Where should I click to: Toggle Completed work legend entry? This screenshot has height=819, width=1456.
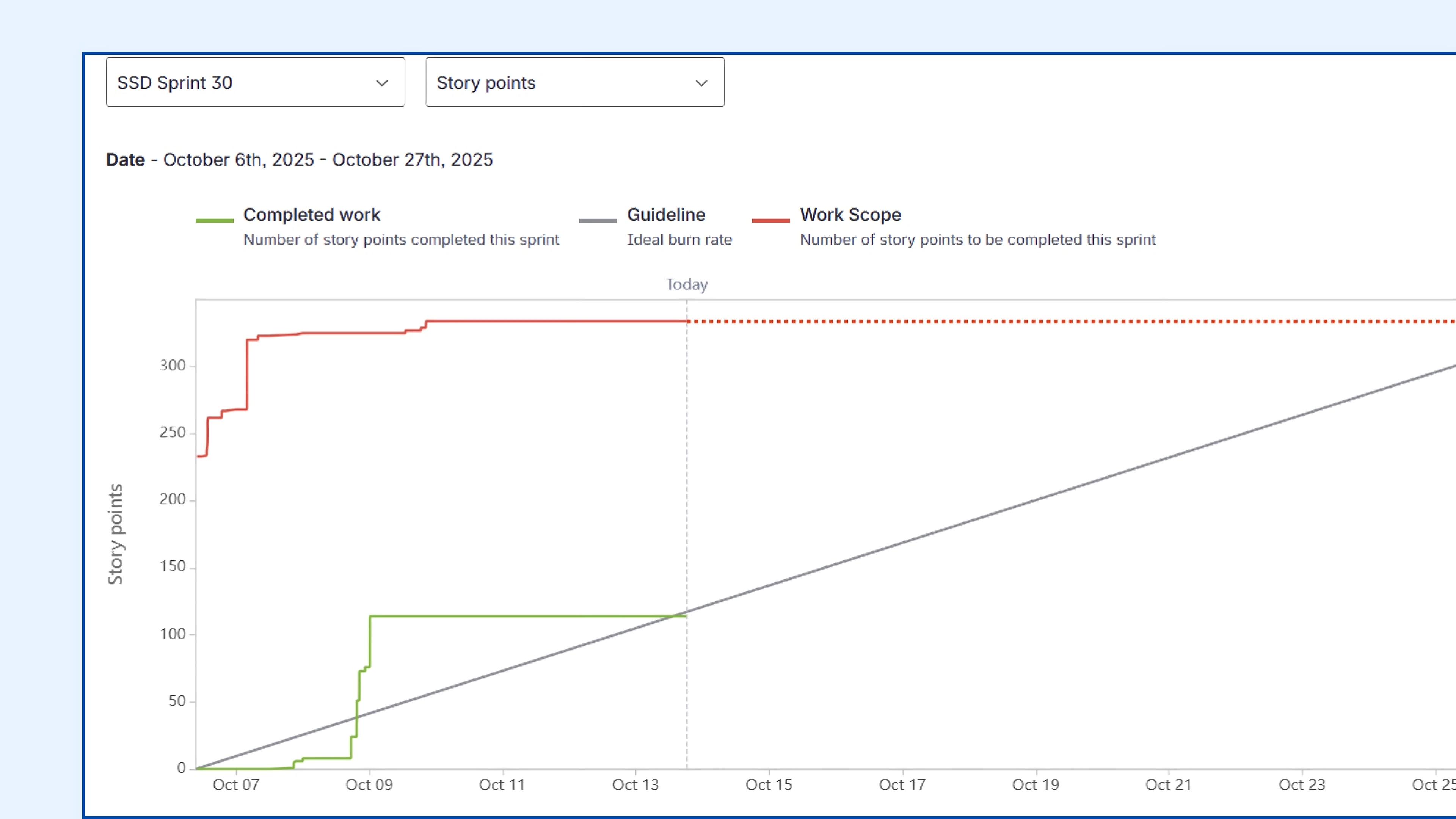311,215
